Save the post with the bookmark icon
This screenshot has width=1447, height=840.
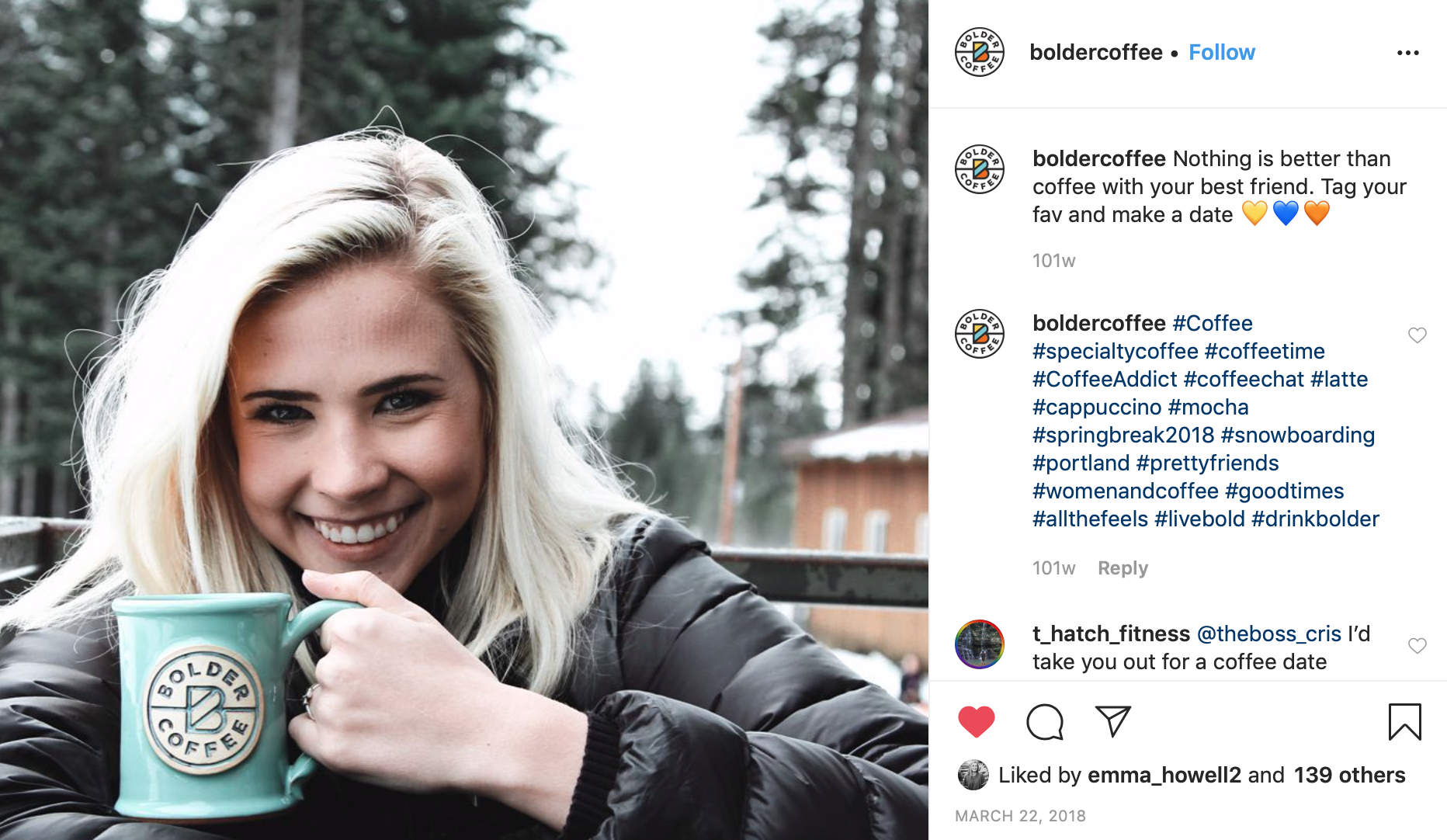point(1404,722)
